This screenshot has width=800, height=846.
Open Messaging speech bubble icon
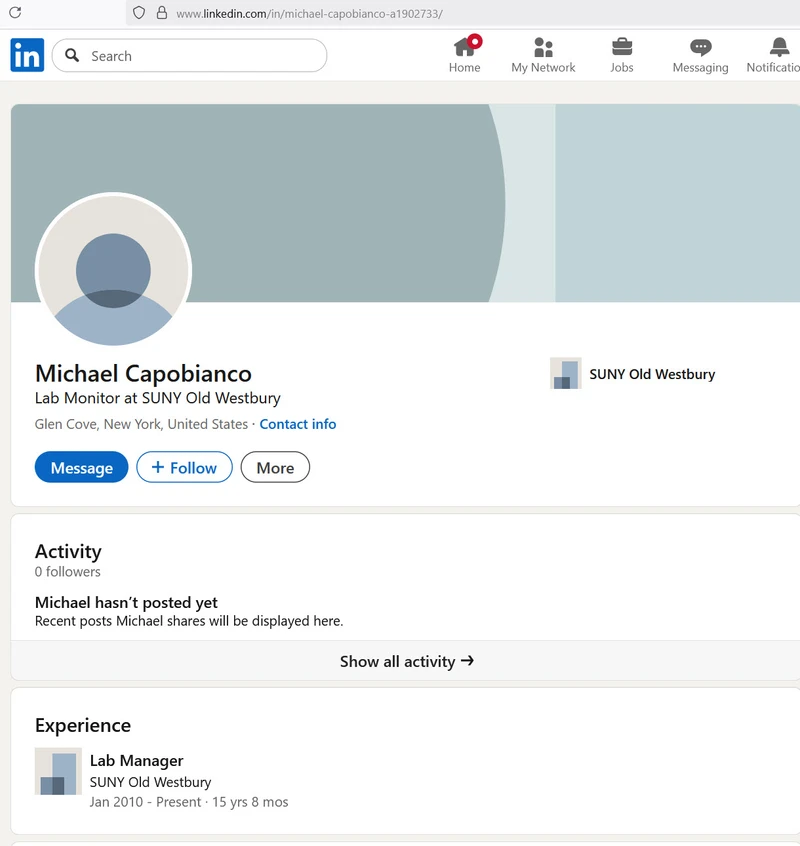point(700,47)
